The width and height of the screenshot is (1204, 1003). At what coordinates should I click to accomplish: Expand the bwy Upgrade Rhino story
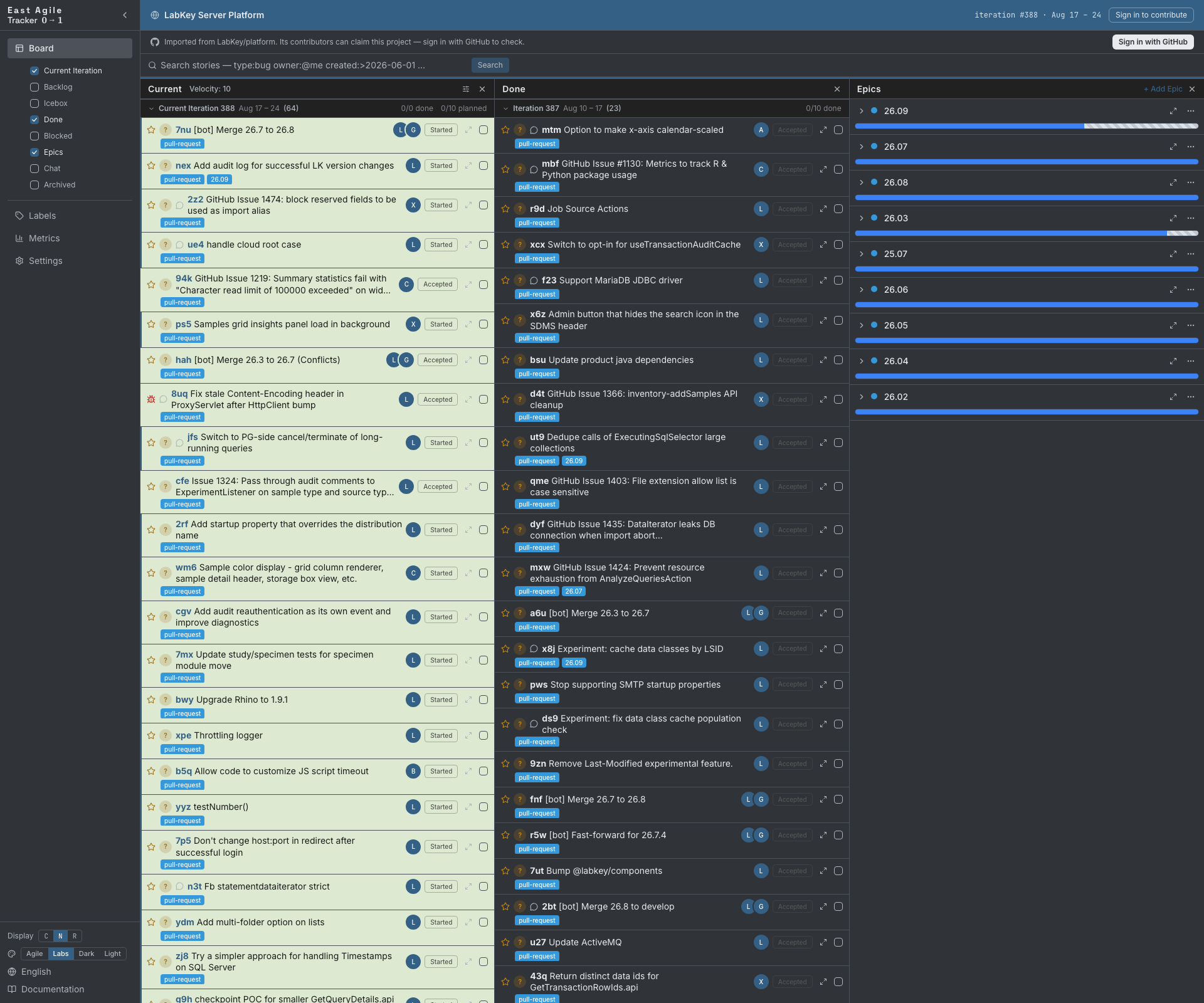pos(468,700)
